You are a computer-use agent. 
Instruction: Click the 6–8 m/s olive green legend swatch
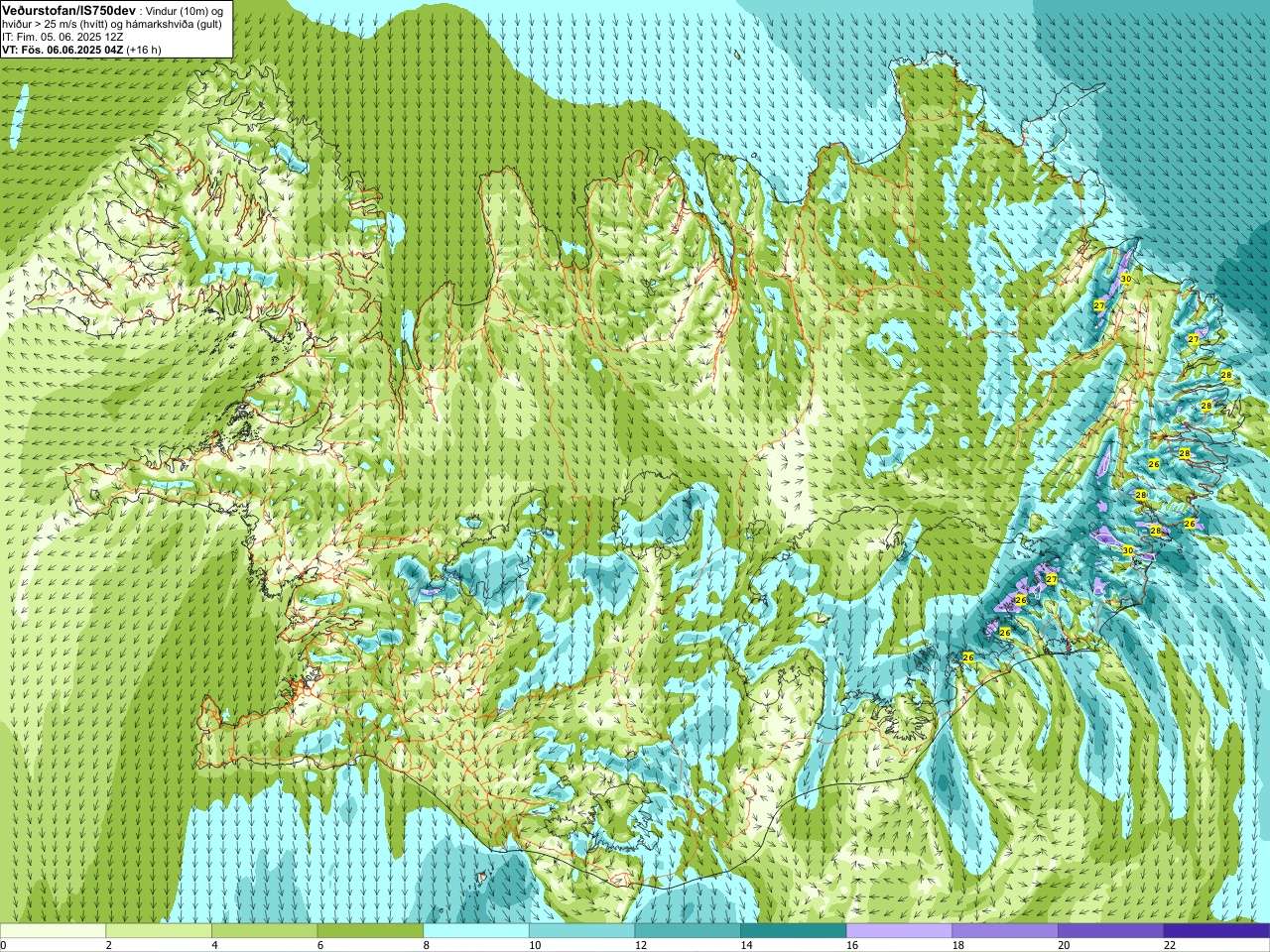pos(370,931)
